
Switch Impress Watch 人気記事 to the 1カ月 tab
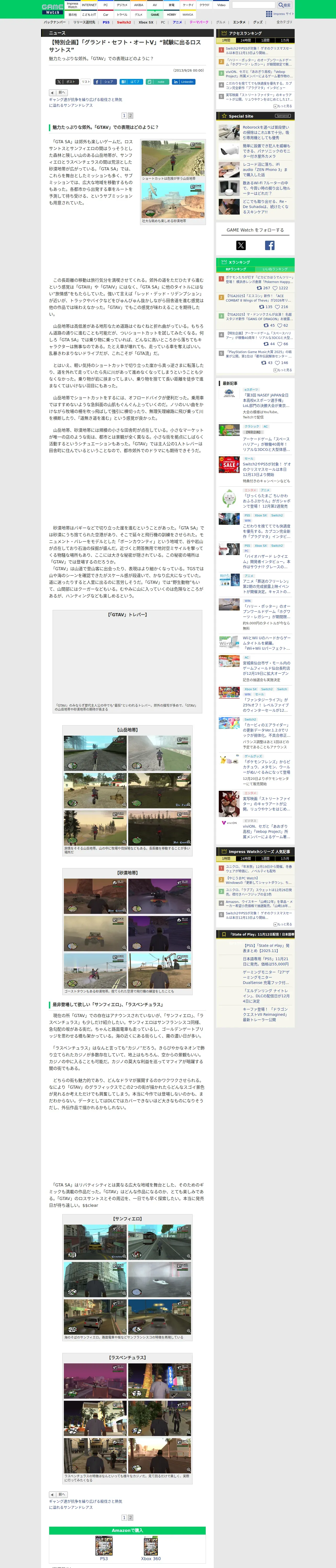point(285,858)
